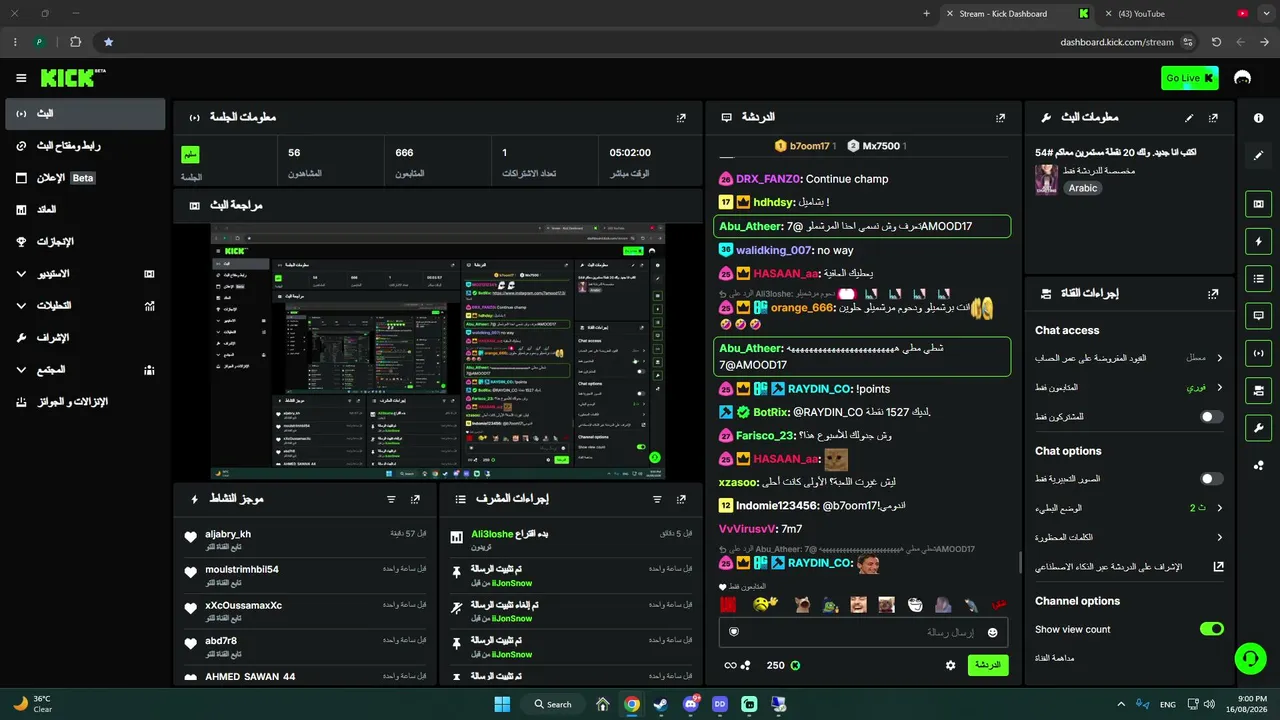This screenshot has width=1280, height=720.
Task: Select البث in the sidebar
Action: [84, 114]
